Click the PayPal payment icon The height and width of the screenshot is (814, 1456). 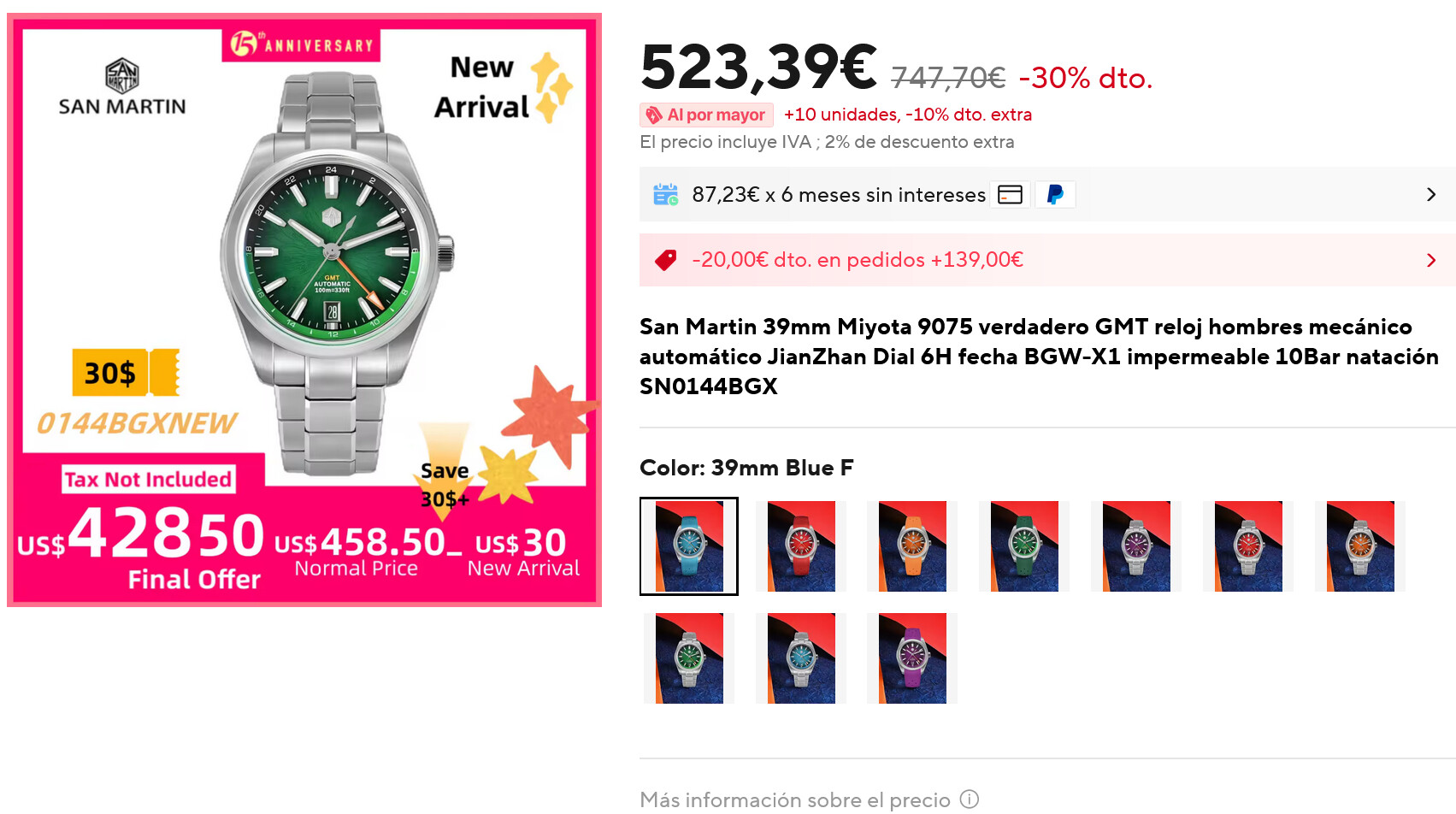pyautogui.click(x=1055, y=195)
